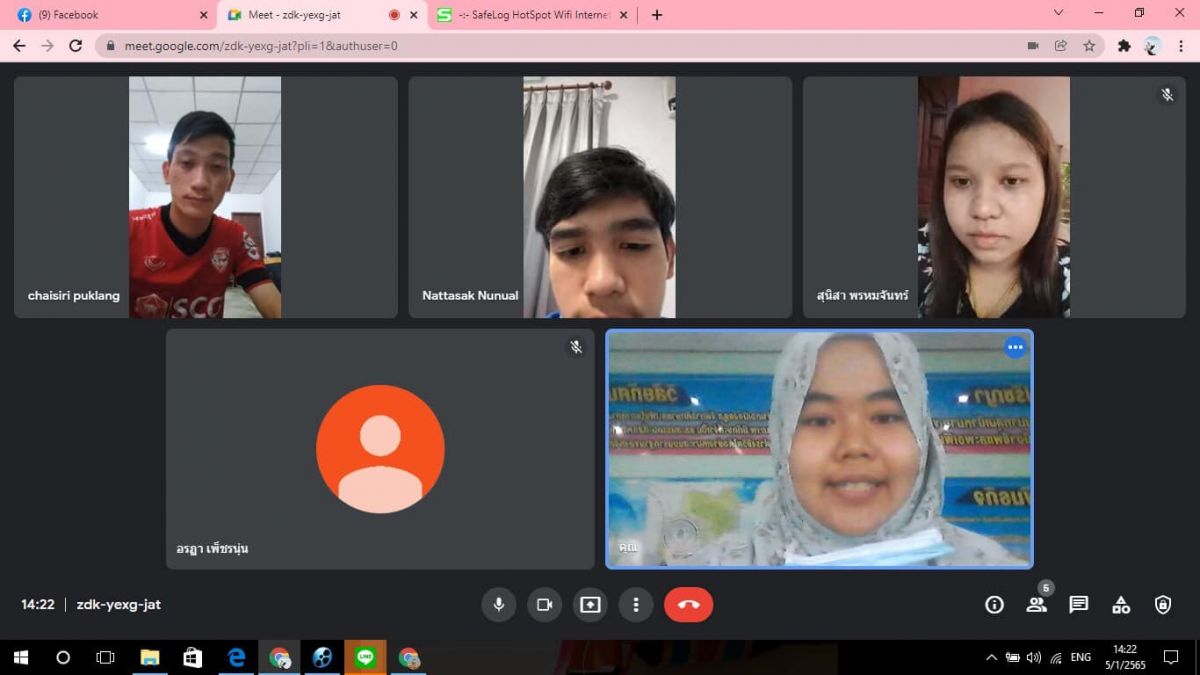Show the participants list
The width and height of the screenshot is (1200, 675).
(1036, 604)
